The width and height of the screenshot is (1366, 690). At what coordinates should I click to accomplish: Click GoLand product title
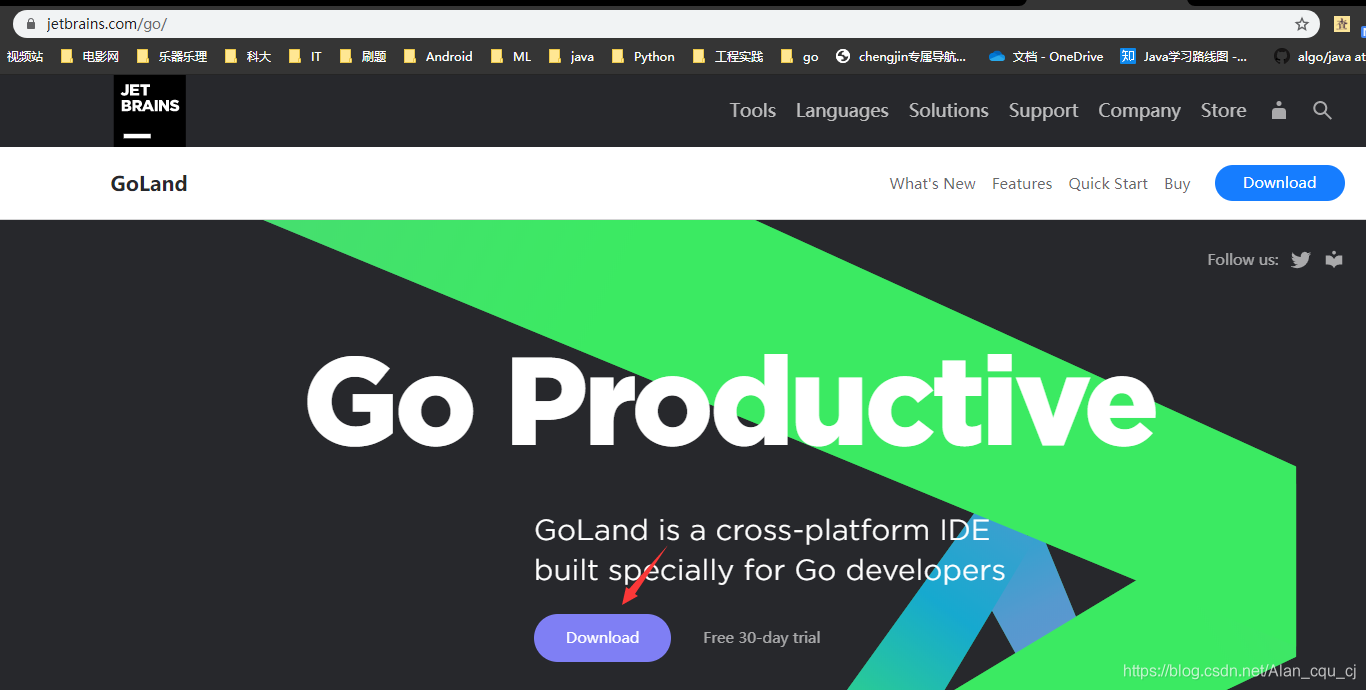[149, 184]
